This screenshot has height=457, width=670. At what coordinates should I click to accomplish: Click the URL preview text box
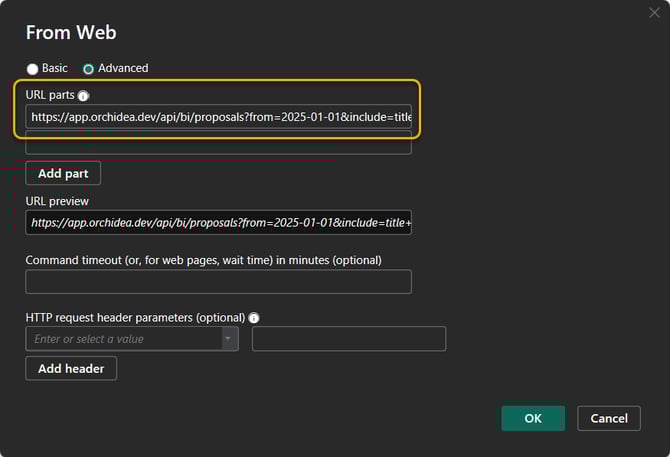[218, 222]
